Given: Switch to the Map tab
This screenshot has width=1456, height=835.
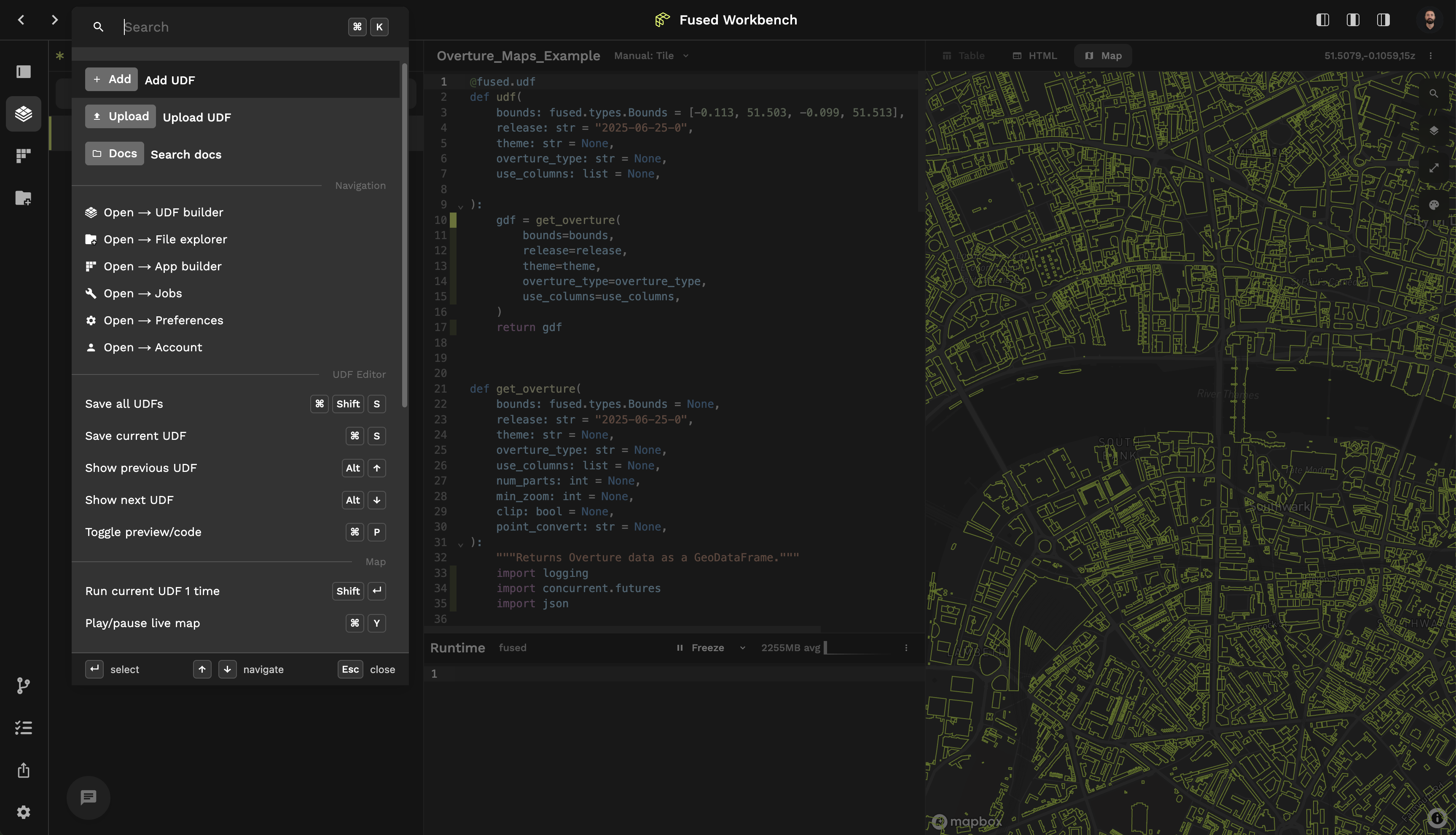Looking at the screenshot, I should point(1104,56).
